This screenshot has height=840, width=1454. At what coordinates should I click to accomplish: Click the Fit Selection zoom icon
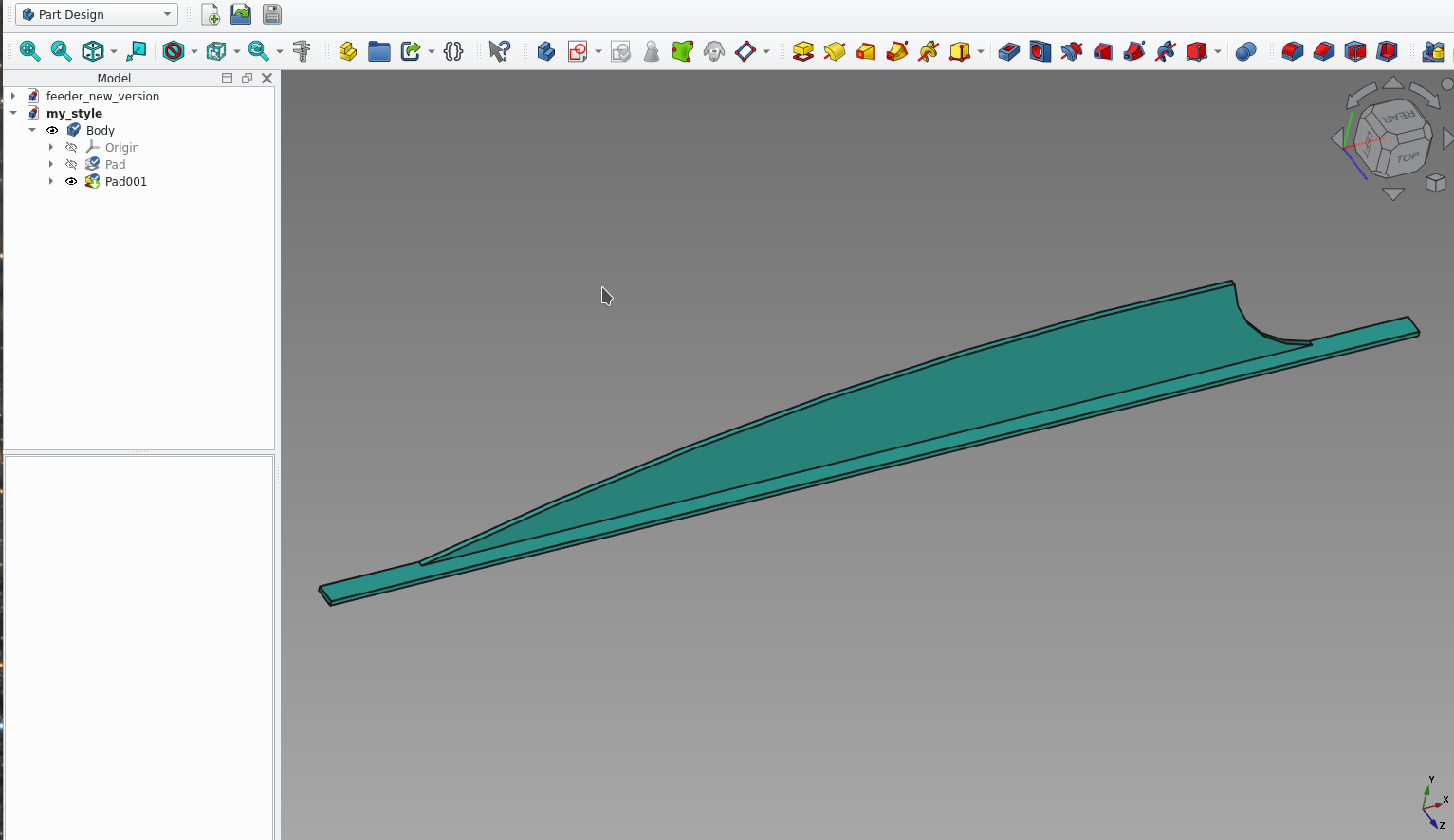click(61, 51)
